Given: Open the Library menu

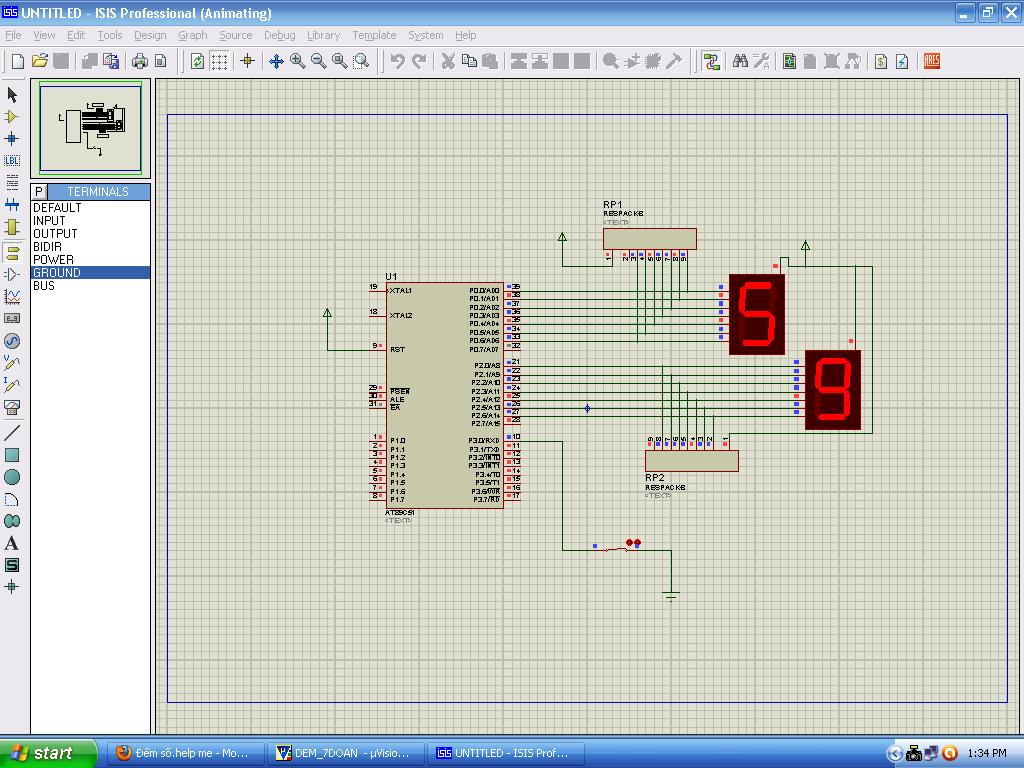Looking at the screenshot, I should click(x=323, y=35).
